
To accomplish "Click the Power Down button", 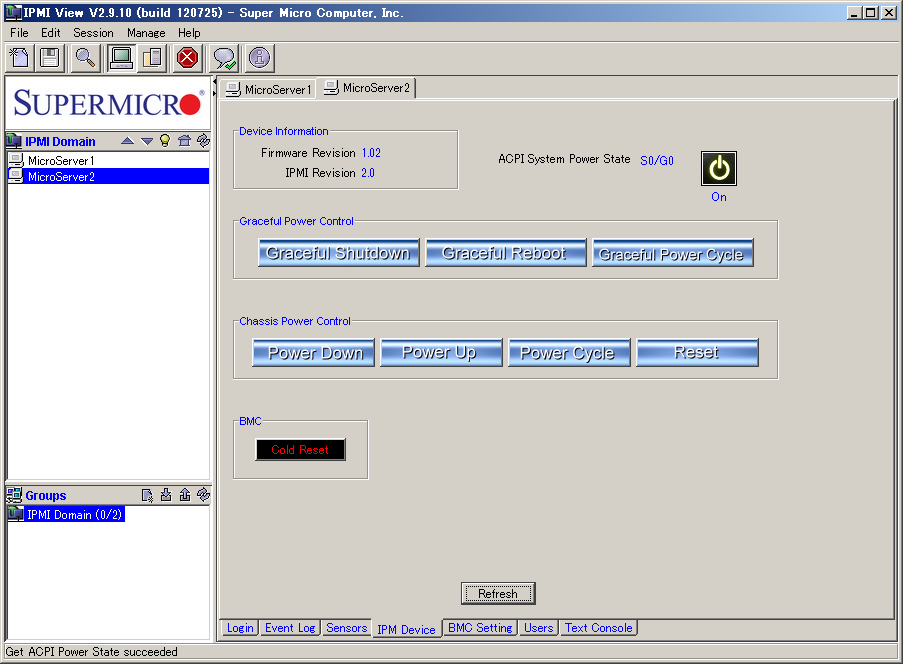I will coord(313,352).
